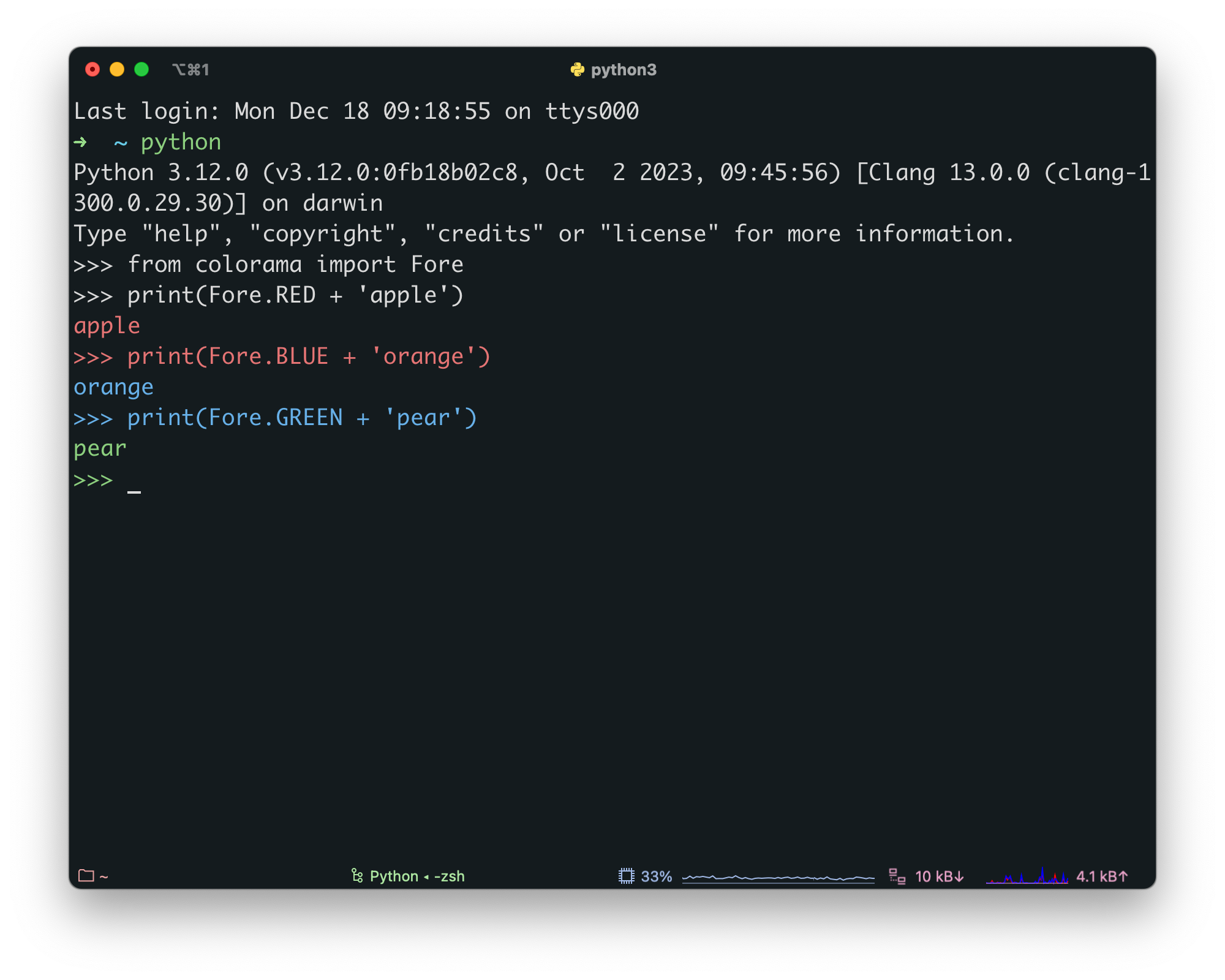This screenshot has width=1225, height=980.
Task: Click the 'Python ◂ -zsh' job label
Action: point(417,876)
